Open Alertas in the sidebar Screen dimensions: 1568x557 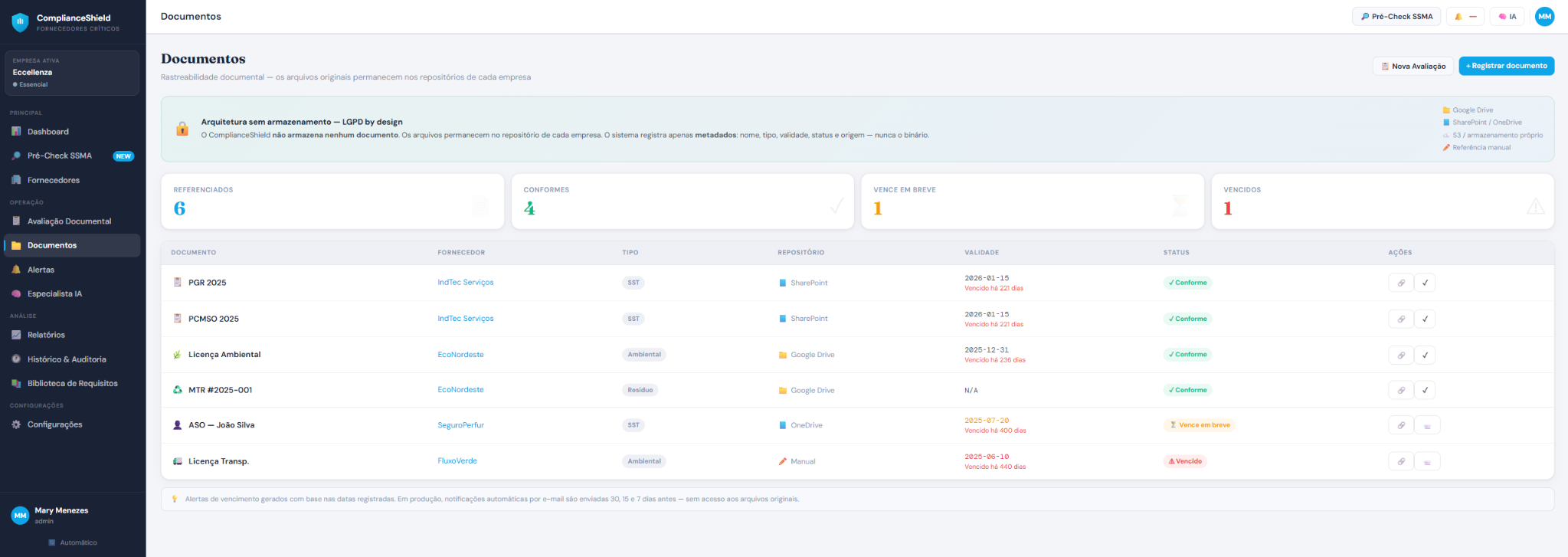[x=72, y=270]
